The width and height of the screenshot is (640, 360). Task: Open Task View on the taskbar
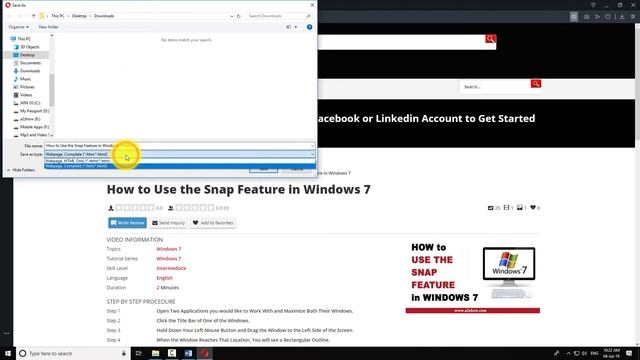pyautogui.click(x=138, y=353)
